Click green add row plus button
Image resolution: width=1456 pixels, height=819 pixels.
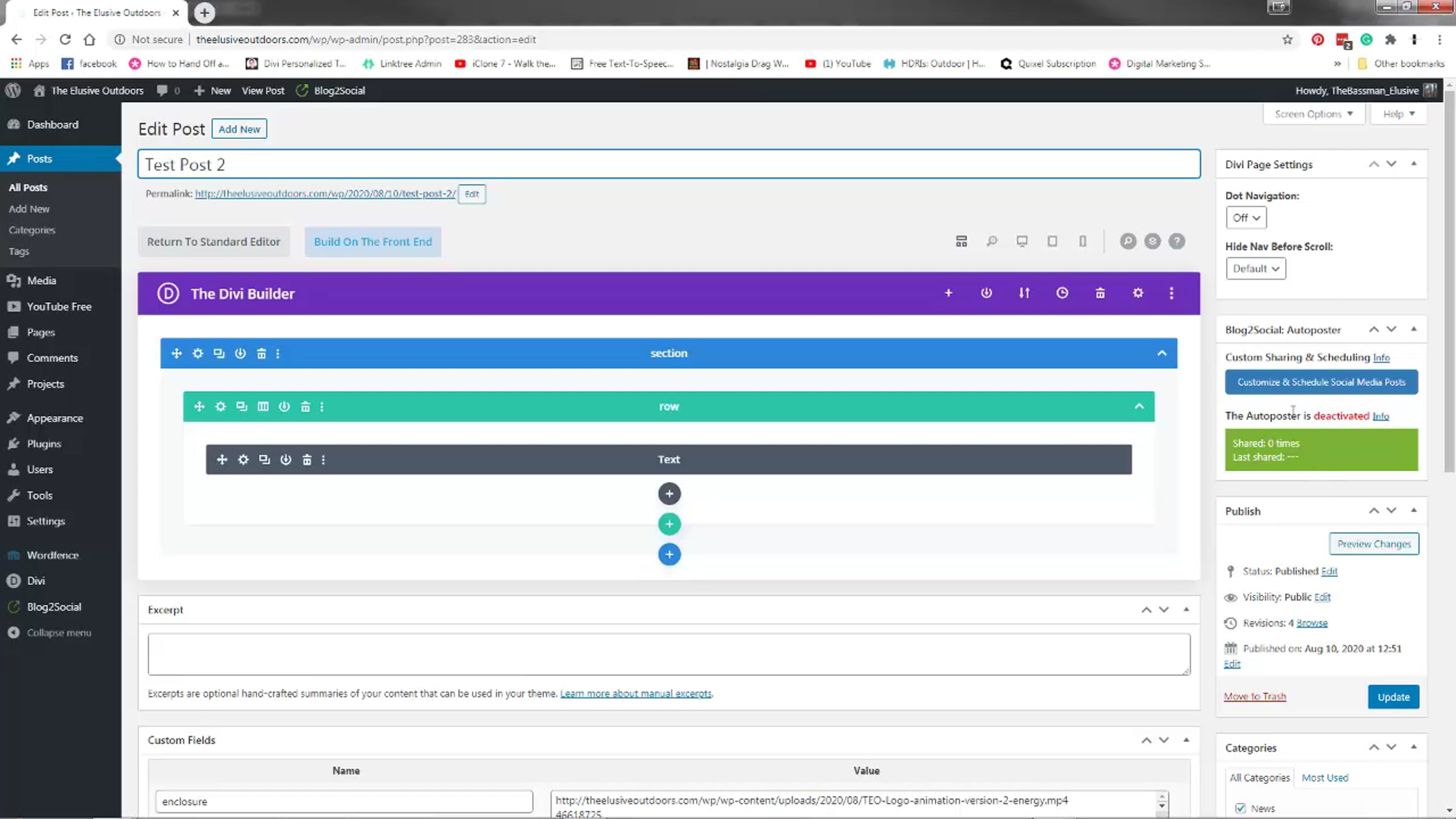point(669,524)
